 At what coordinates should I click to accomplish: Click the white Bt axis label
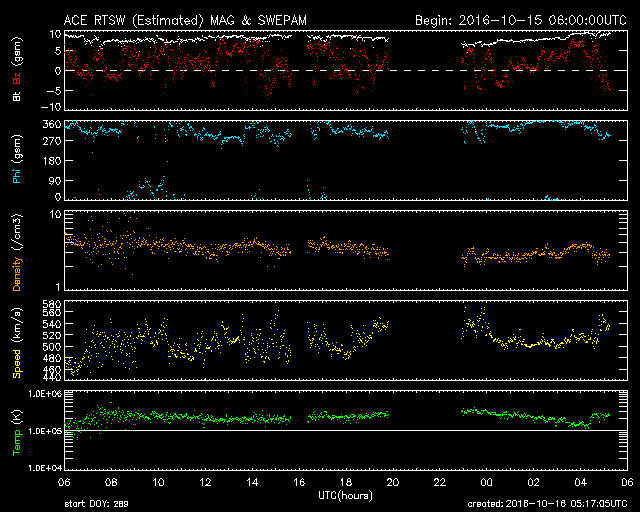(17, 96)
